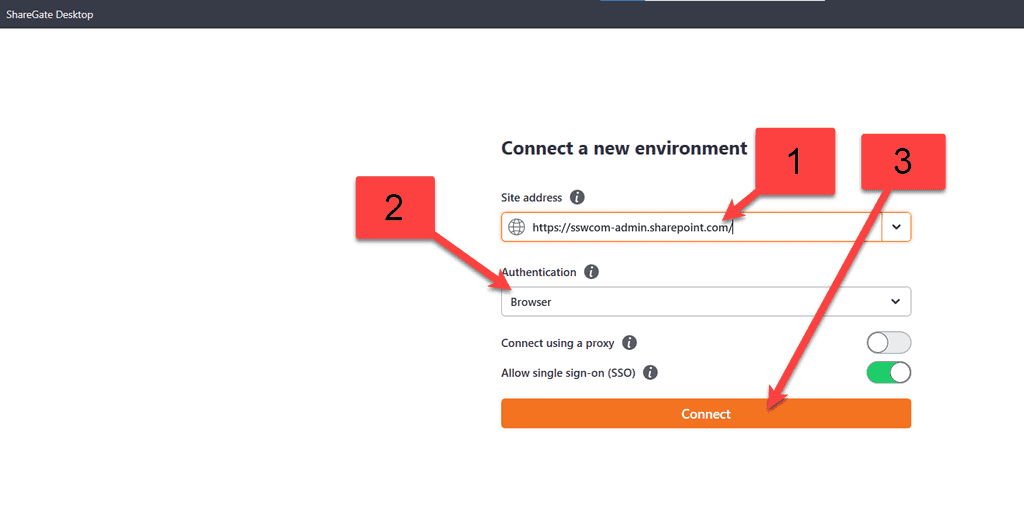Viewport: 1024px width, 509px height.
Task: Click the Connect using a proxy label
Action: [557, 343]
